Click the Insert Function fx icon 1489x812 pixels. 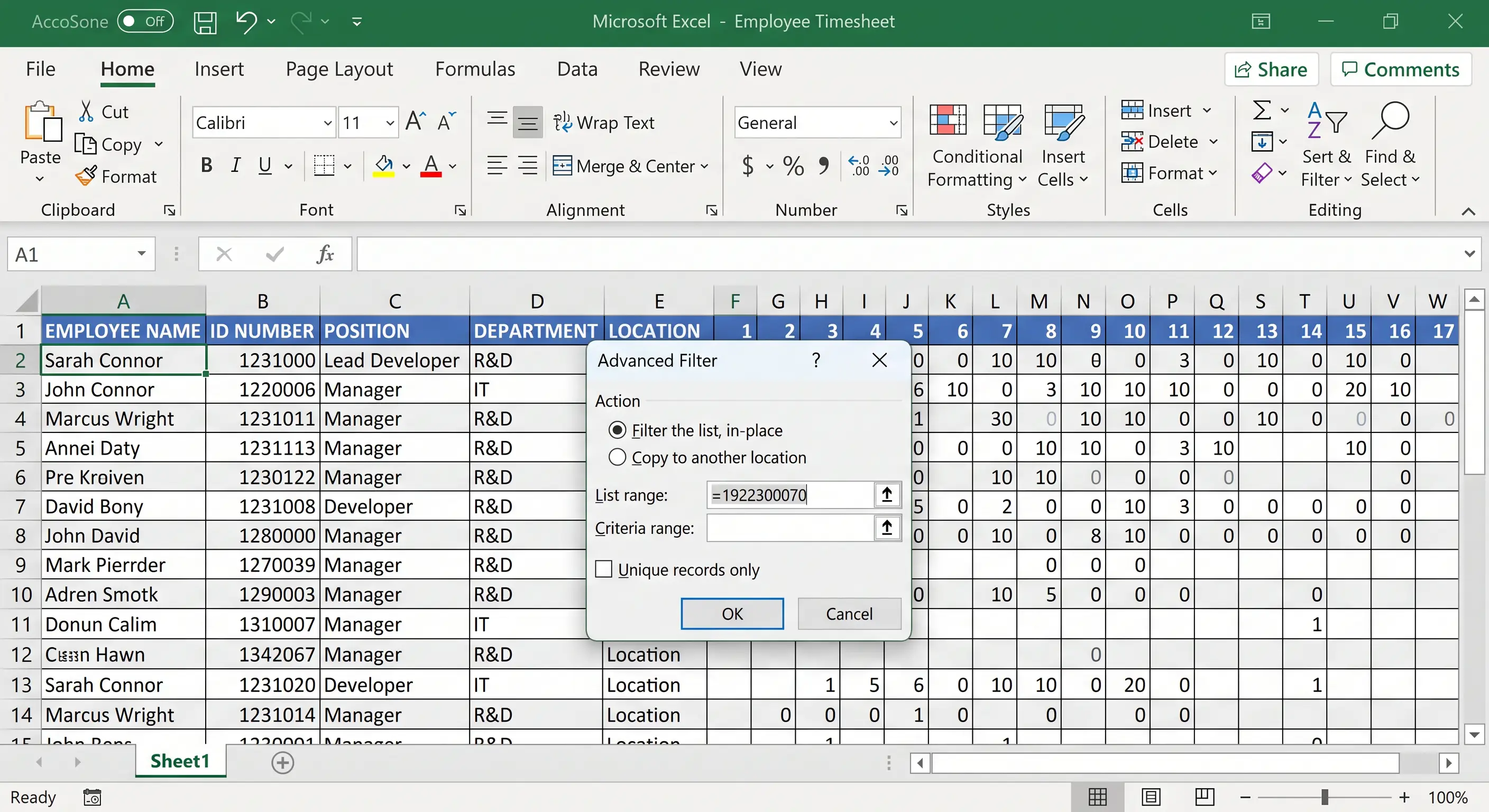pos(325,254)
